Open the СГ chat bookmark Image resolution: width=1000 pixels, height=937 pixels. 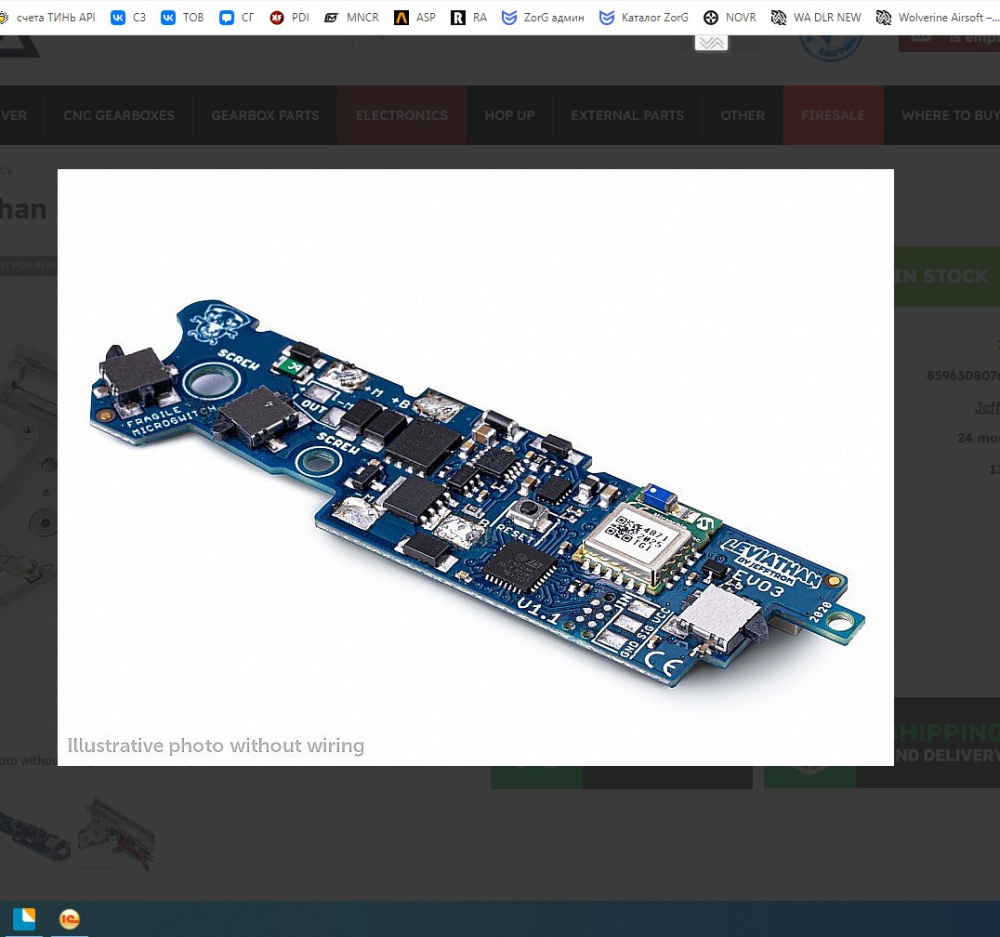pyautogui.click(x=236, y=17)
